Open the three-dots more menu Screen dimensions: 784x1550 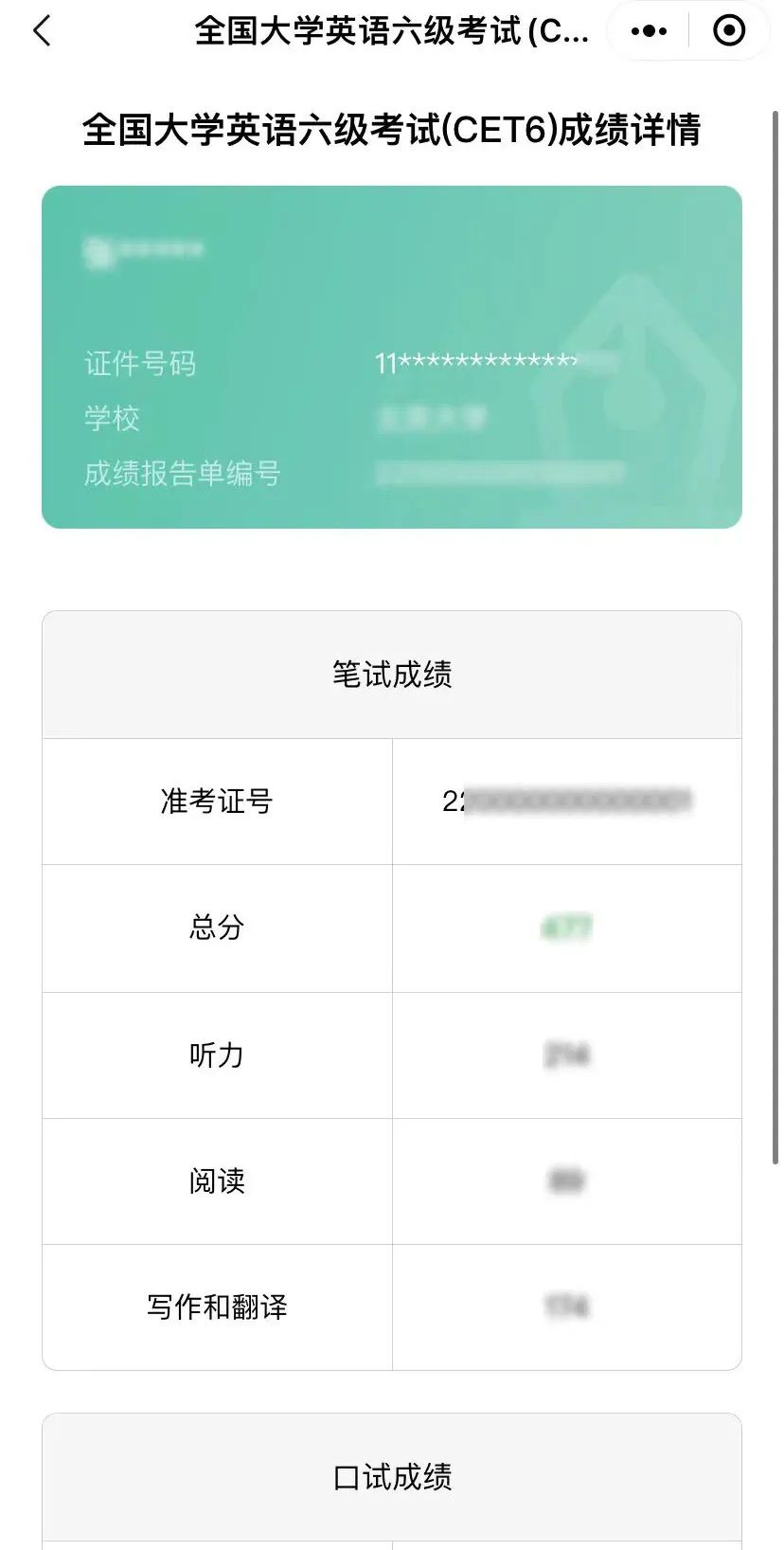coord(649,31)
